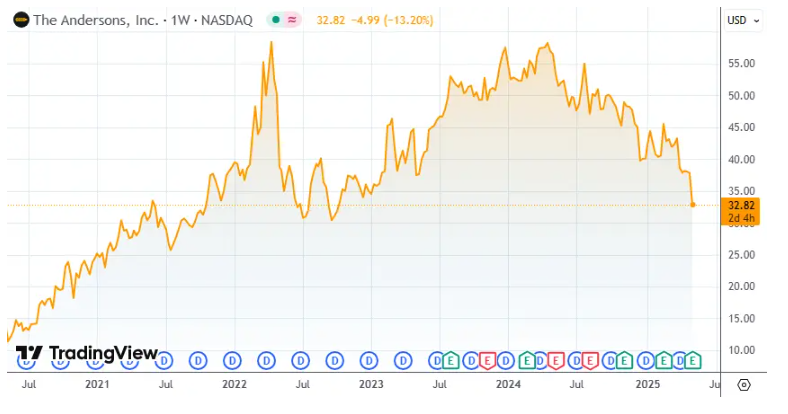This screenshot has height=414, width=788.
Task: Select the October 2021 dividend marker
Action: (198, 360)
